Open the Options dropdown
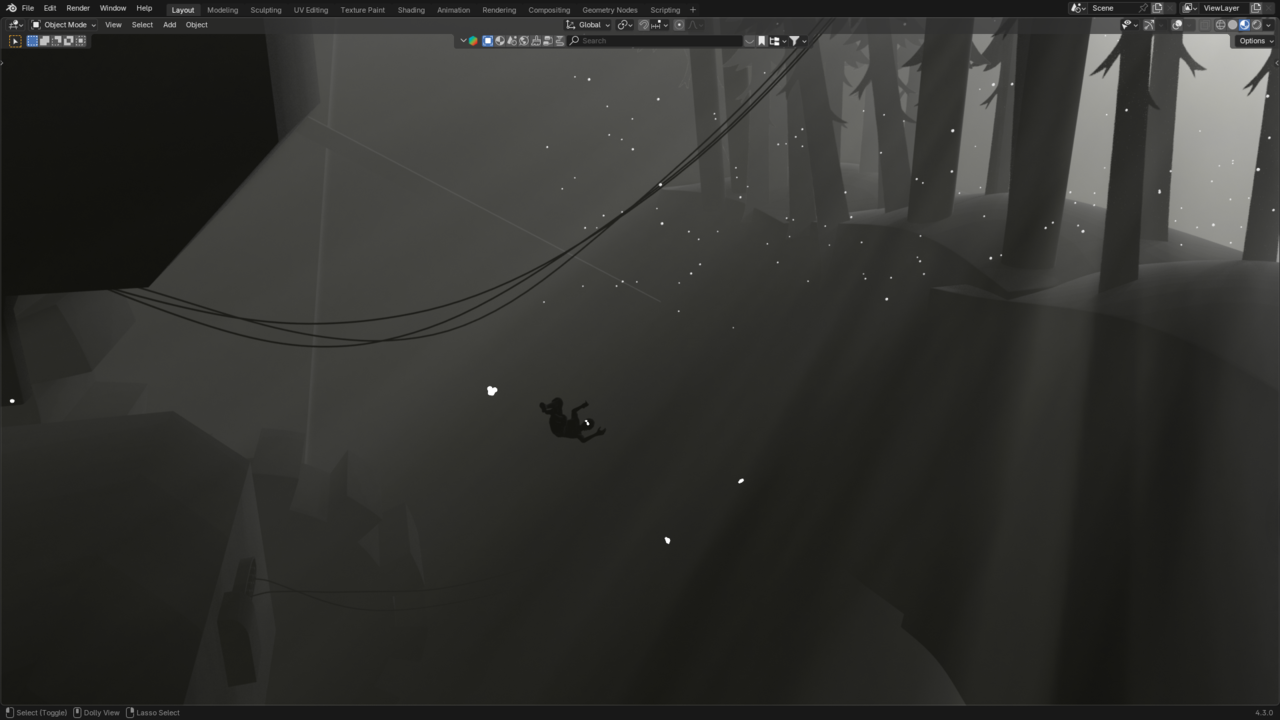Screen dimensions: 1280x720 tap(1256, 41)
